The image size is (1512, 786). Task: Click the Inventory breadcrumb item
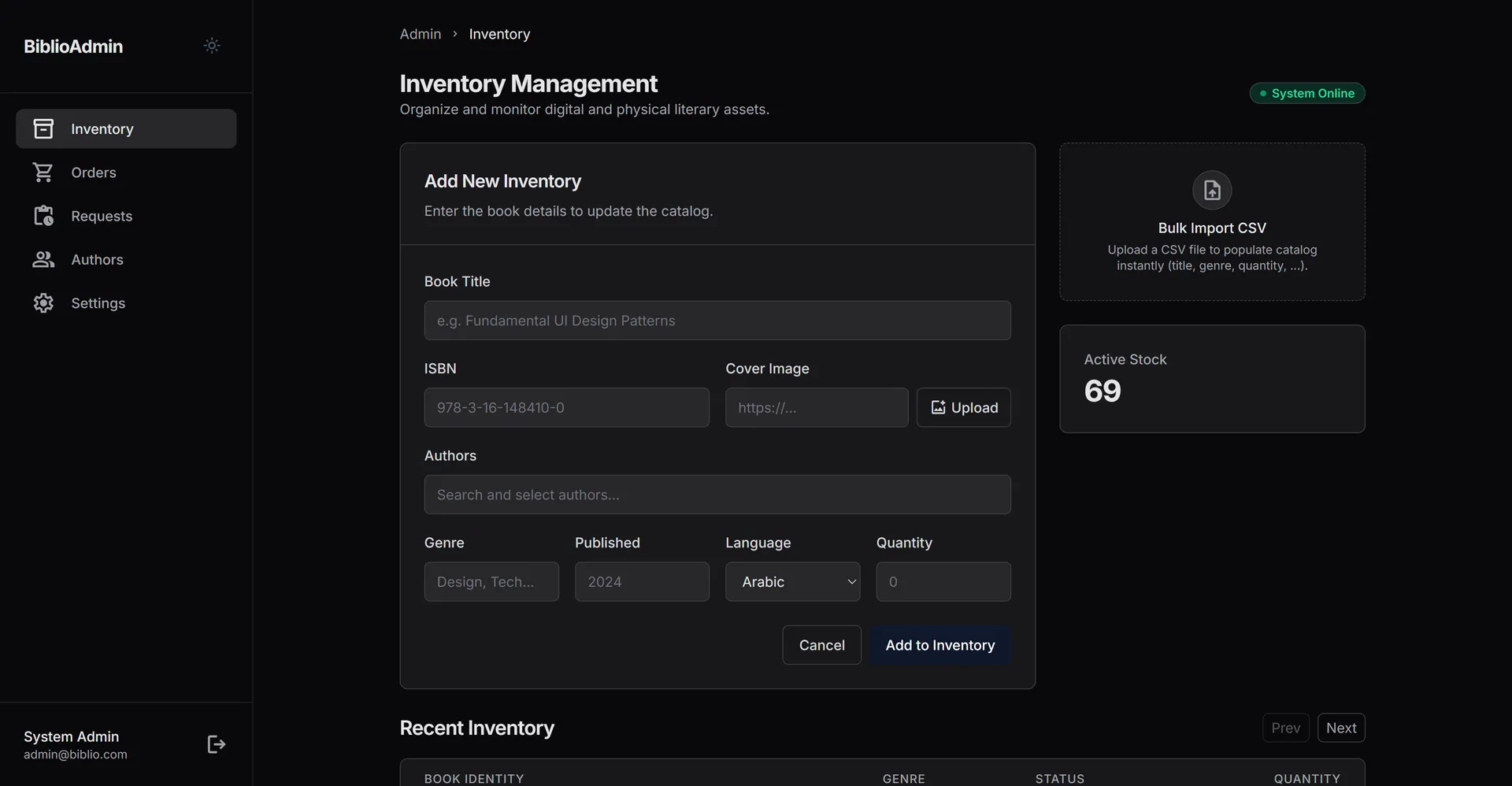[x=499, y=34]
